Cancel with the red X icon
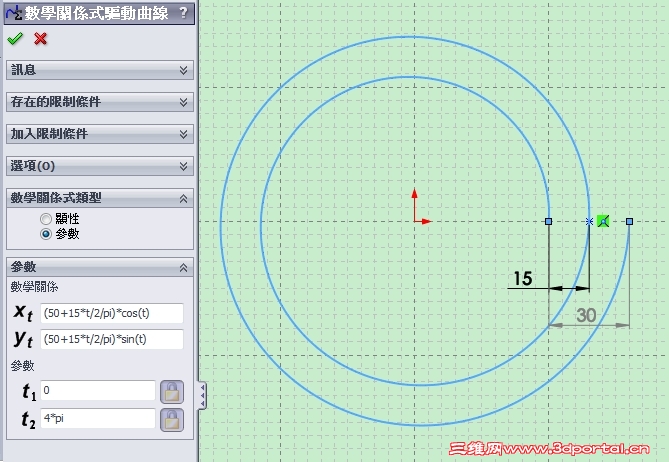Screen dimensions: 669x462 (x=41, y=39)
